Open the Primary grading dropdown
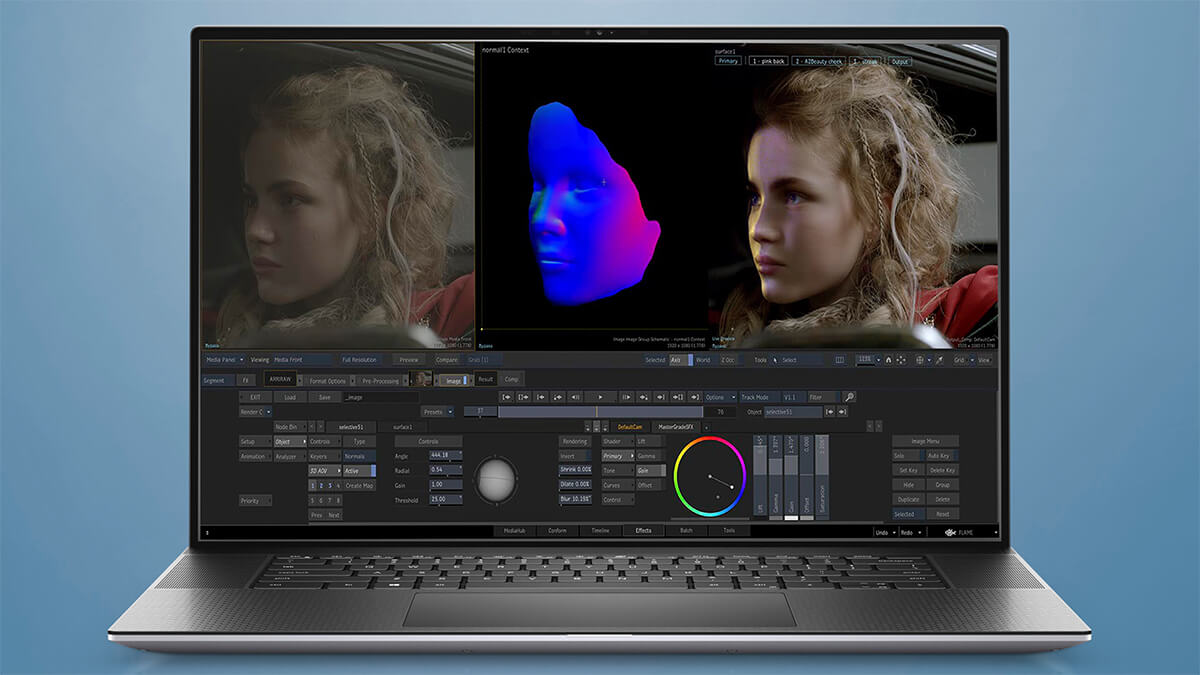Screen dimensions: 1200x675 [618, 456]
